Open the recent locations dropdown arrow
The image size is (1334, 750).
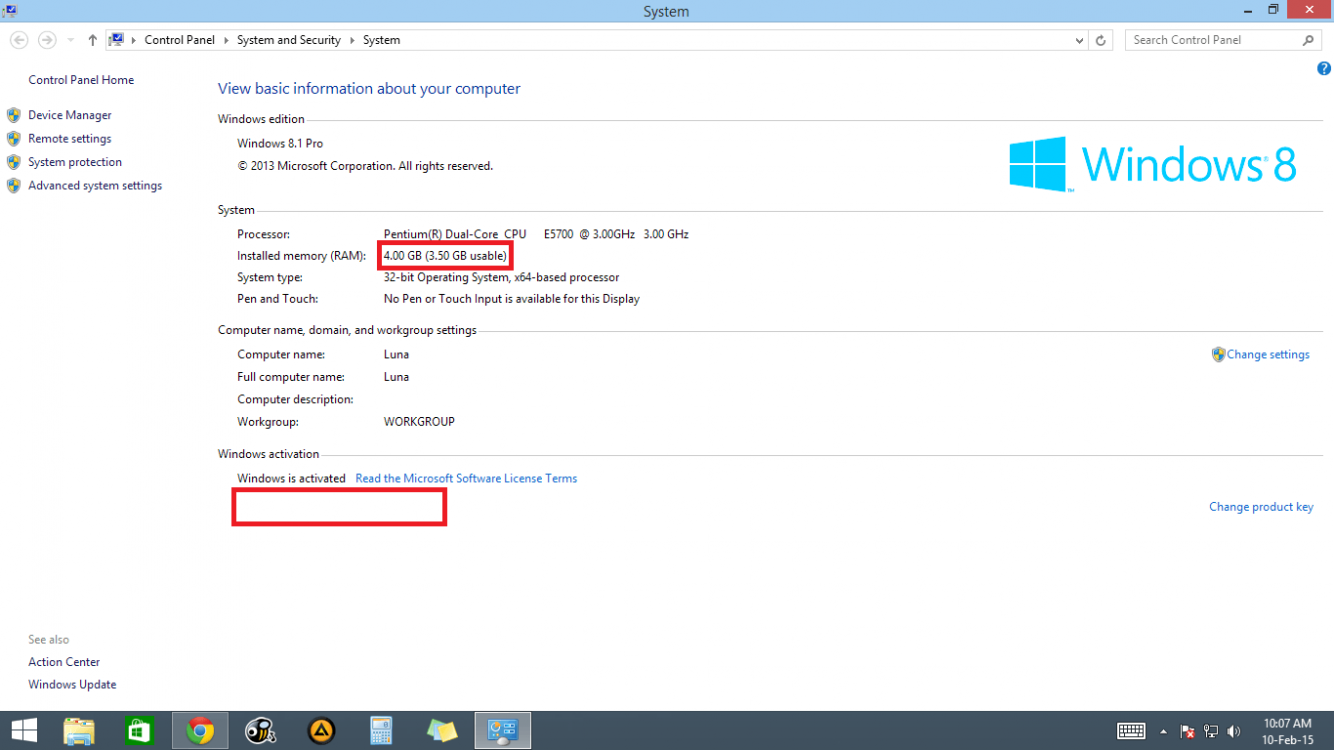click(70, 40)
